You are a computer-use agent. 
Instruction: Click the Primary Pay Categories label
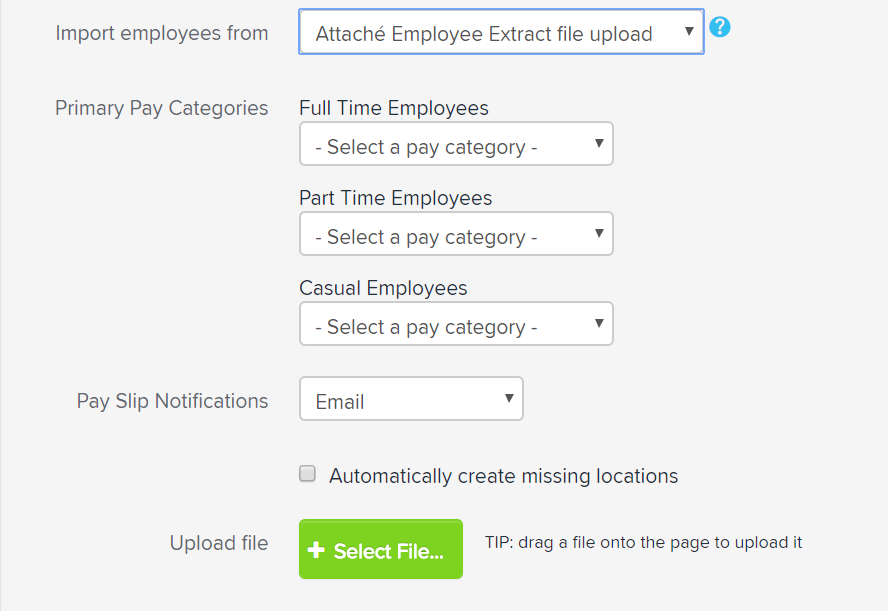[161, 107]
